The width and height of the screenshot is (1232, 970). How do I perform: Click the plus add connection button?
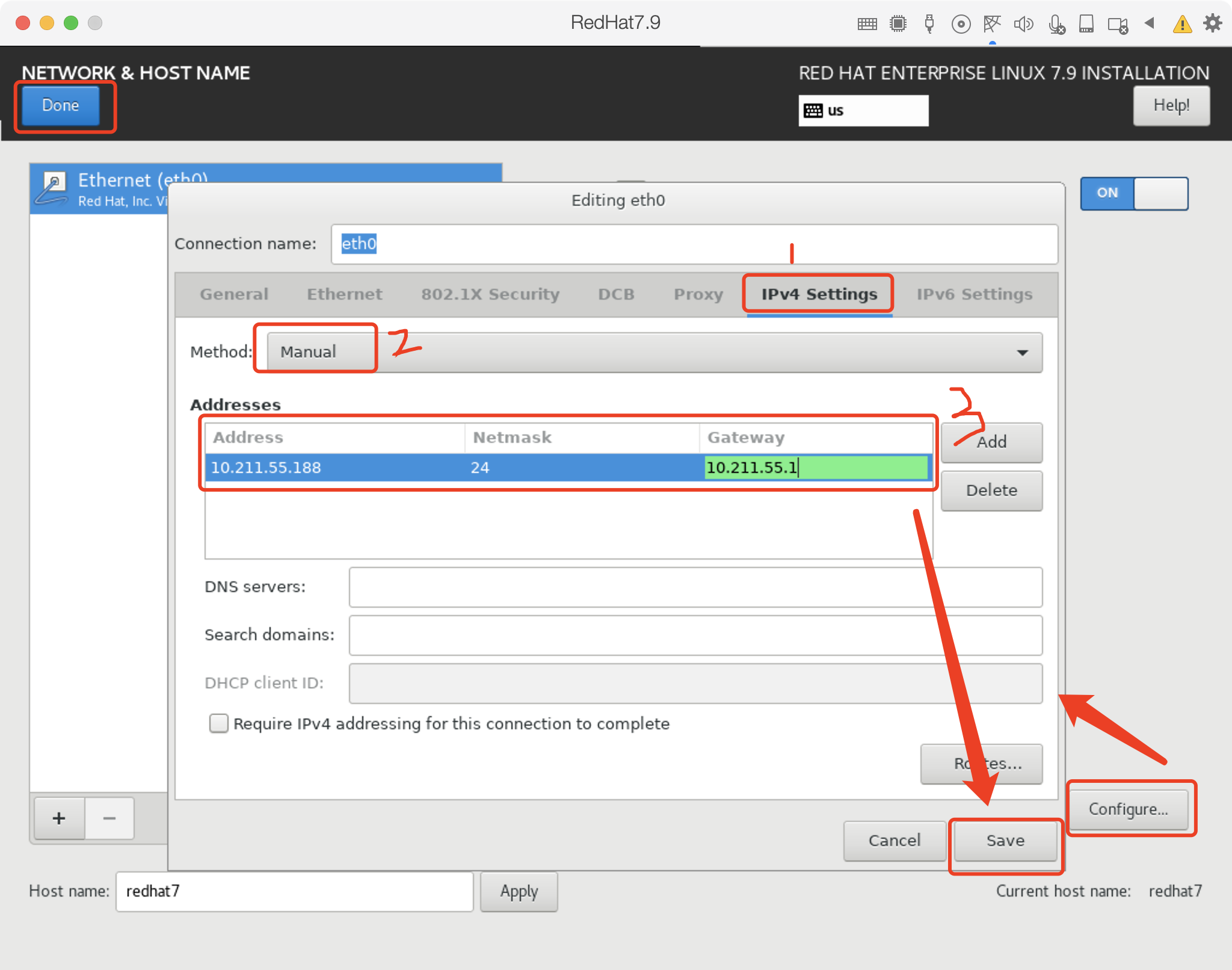tap(59, 818)
